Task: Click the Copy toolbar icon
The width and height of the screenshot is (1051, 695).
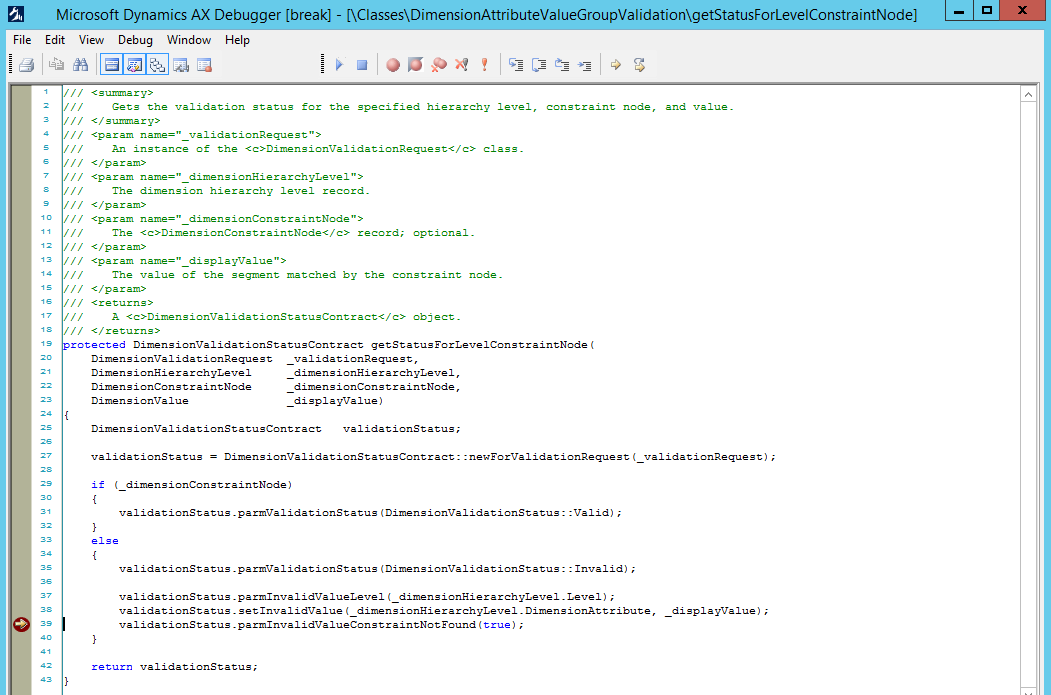Action: (x=57, y=65)
